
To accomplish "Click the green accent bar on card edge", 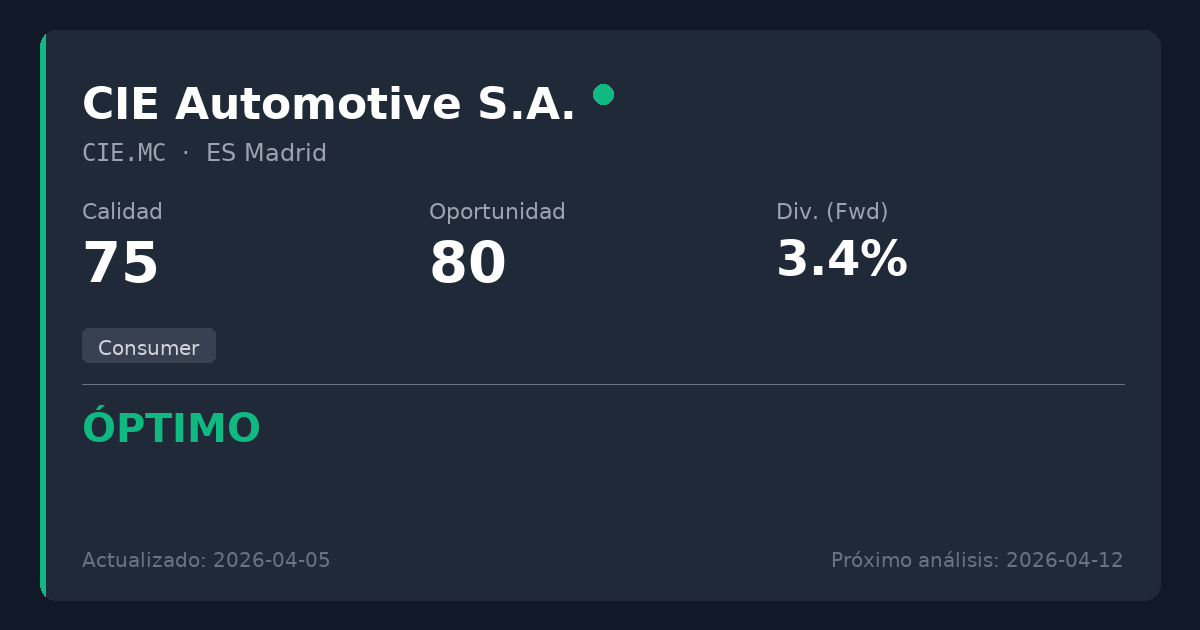I will click(x=43, y=315).
